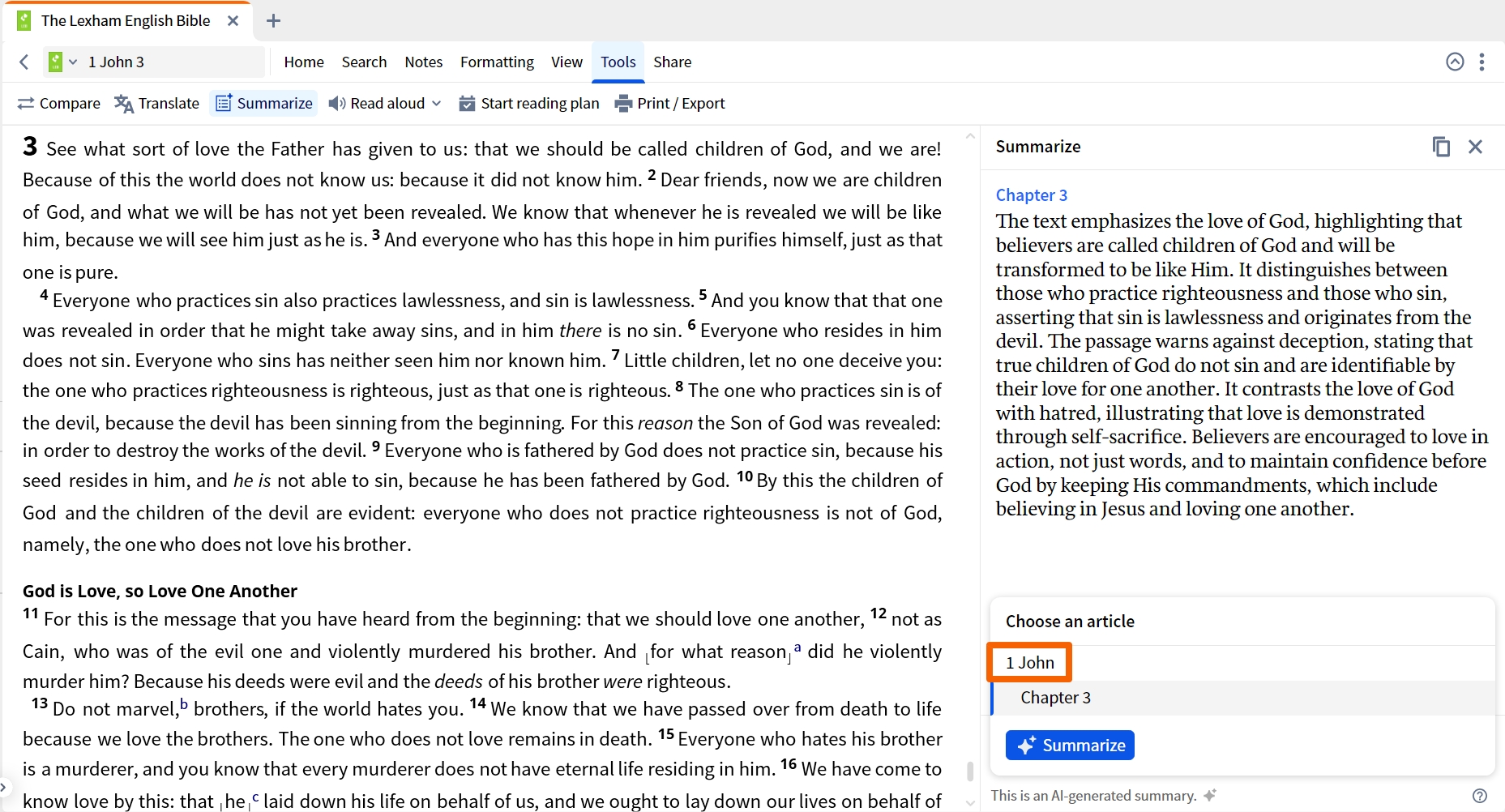Screen dimensions: 1505x812
Task: Select the Tools menu tab
Action: [x=618, y=62]
